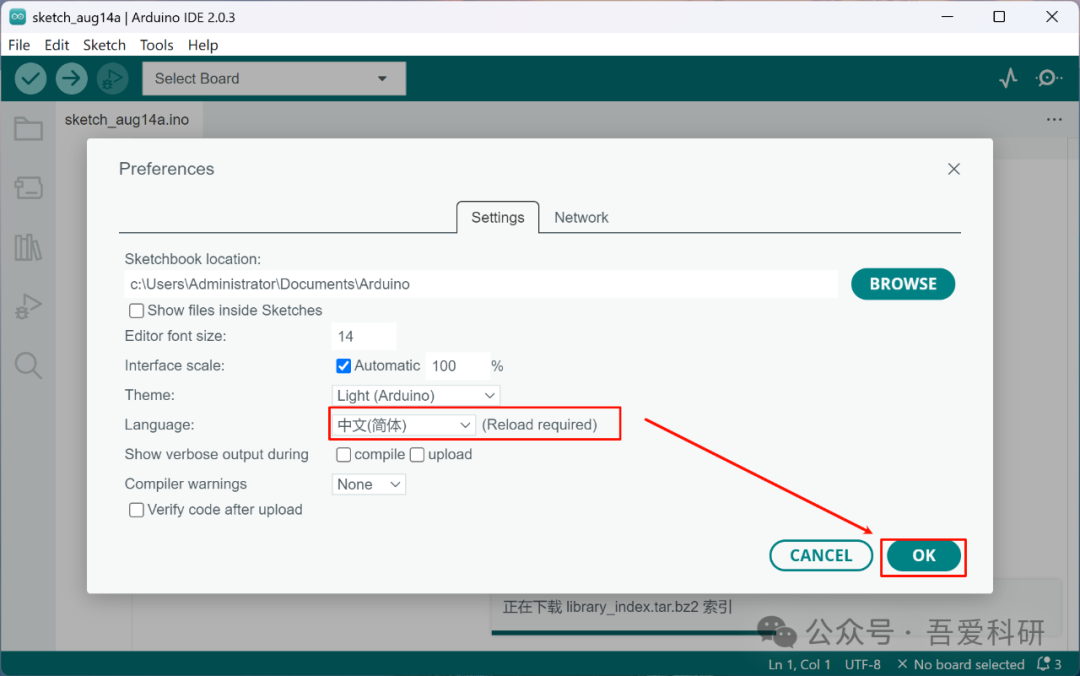Open the Boards Manager sidebar icon

click(x=28, y=188)
